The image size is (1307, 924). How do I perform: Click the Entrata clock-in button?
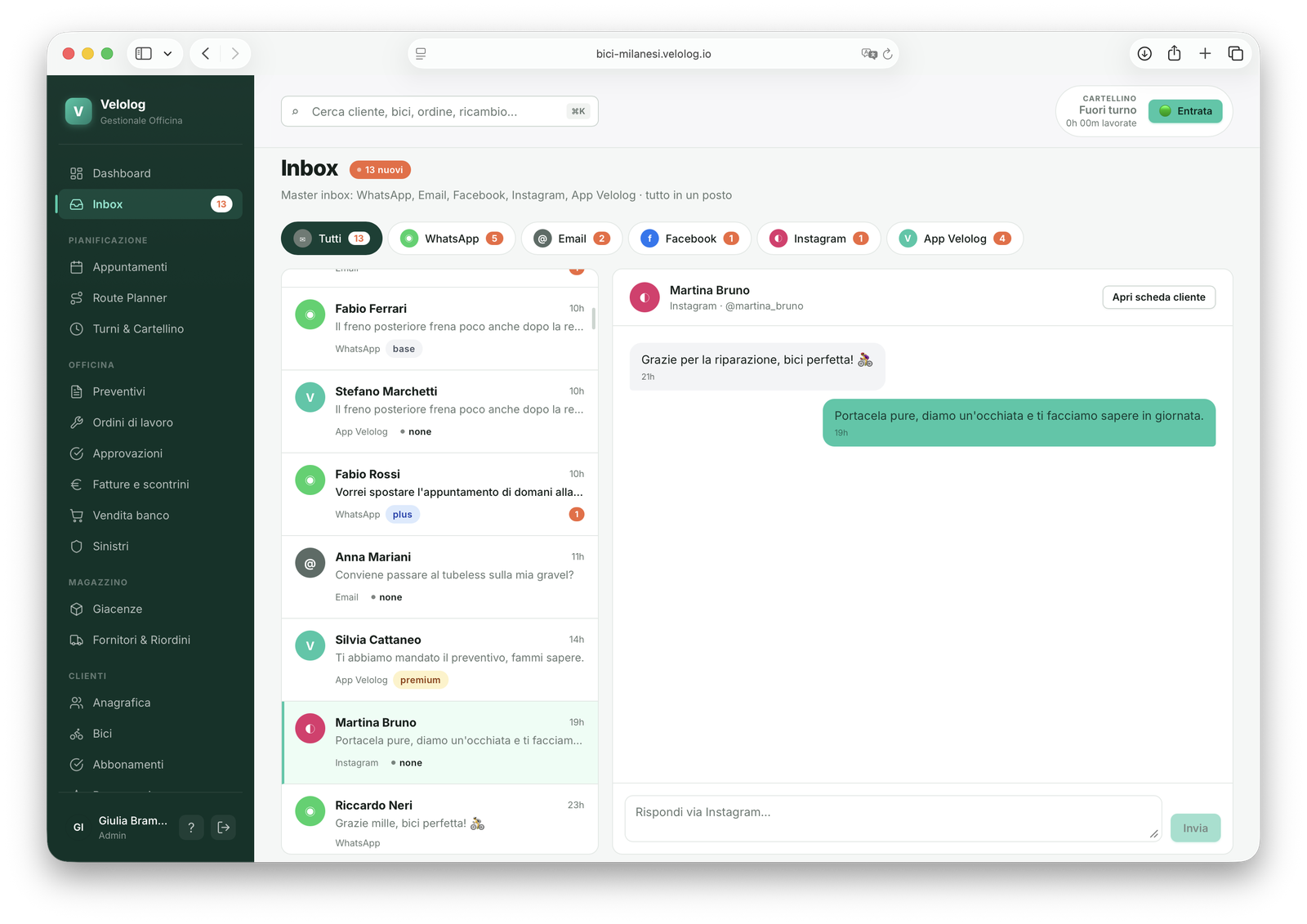pyautogui.click(x=1185, y=111)
